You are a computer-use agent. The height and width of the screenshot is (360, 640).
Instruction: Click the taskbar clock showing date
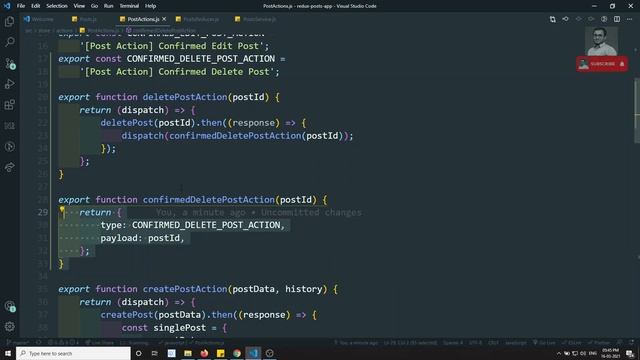point(610,353)
